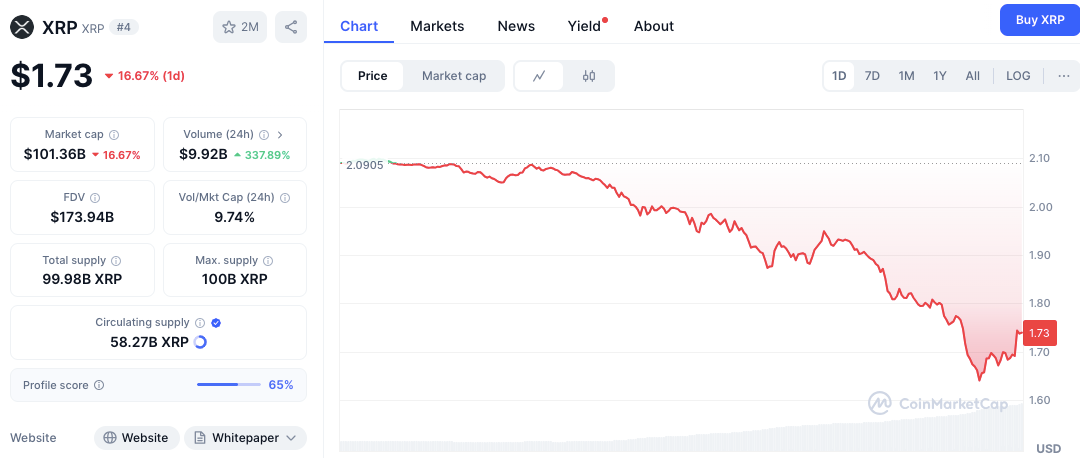Toggle the Price chart view
Image resolution: width=1080 pixels, height=458 pixels.
point(373,76)
